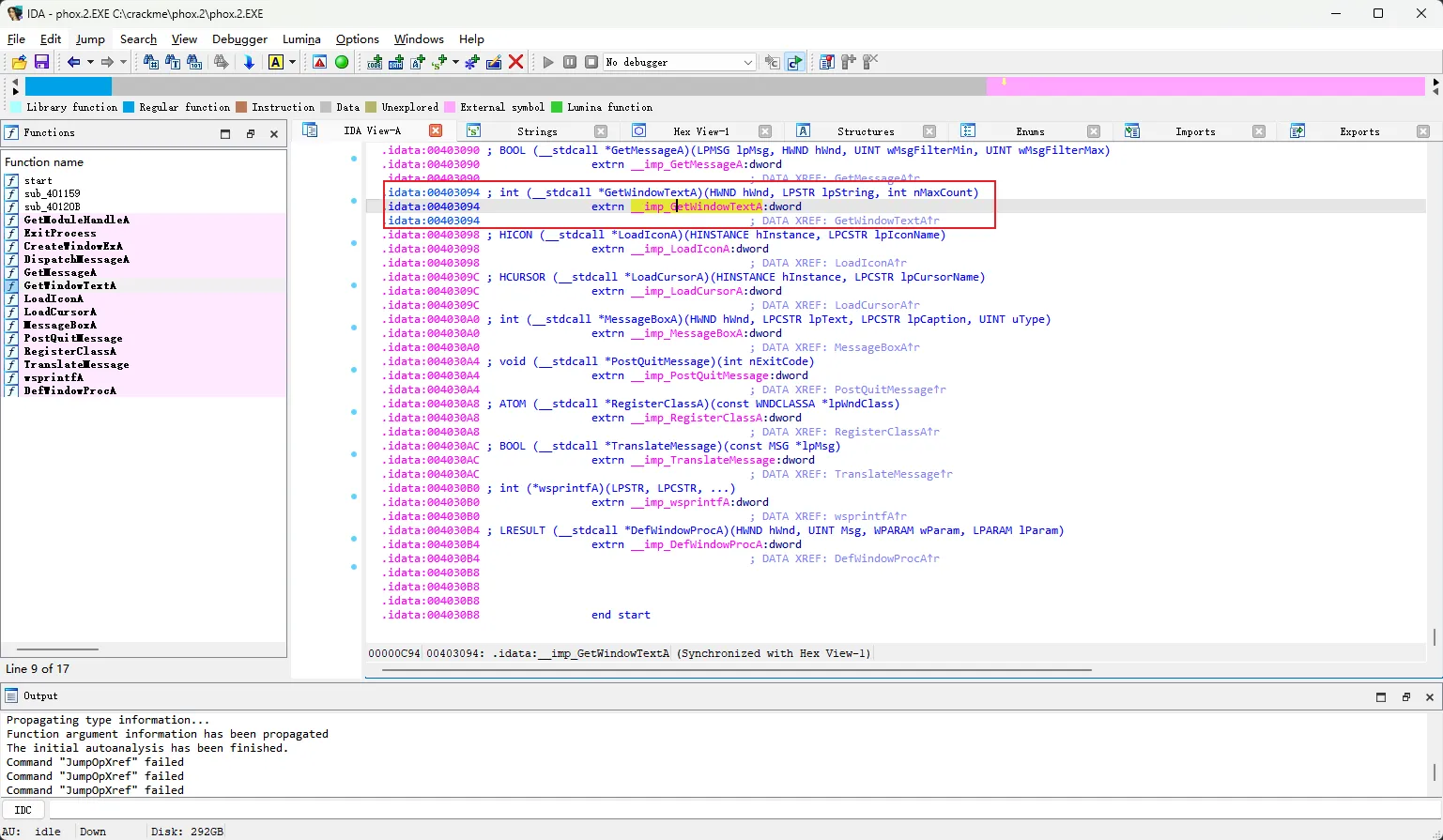Image resolution: width=1443 pixels, height=840 pixels.
Task: Pause the process
Action: tap(570, 62)
